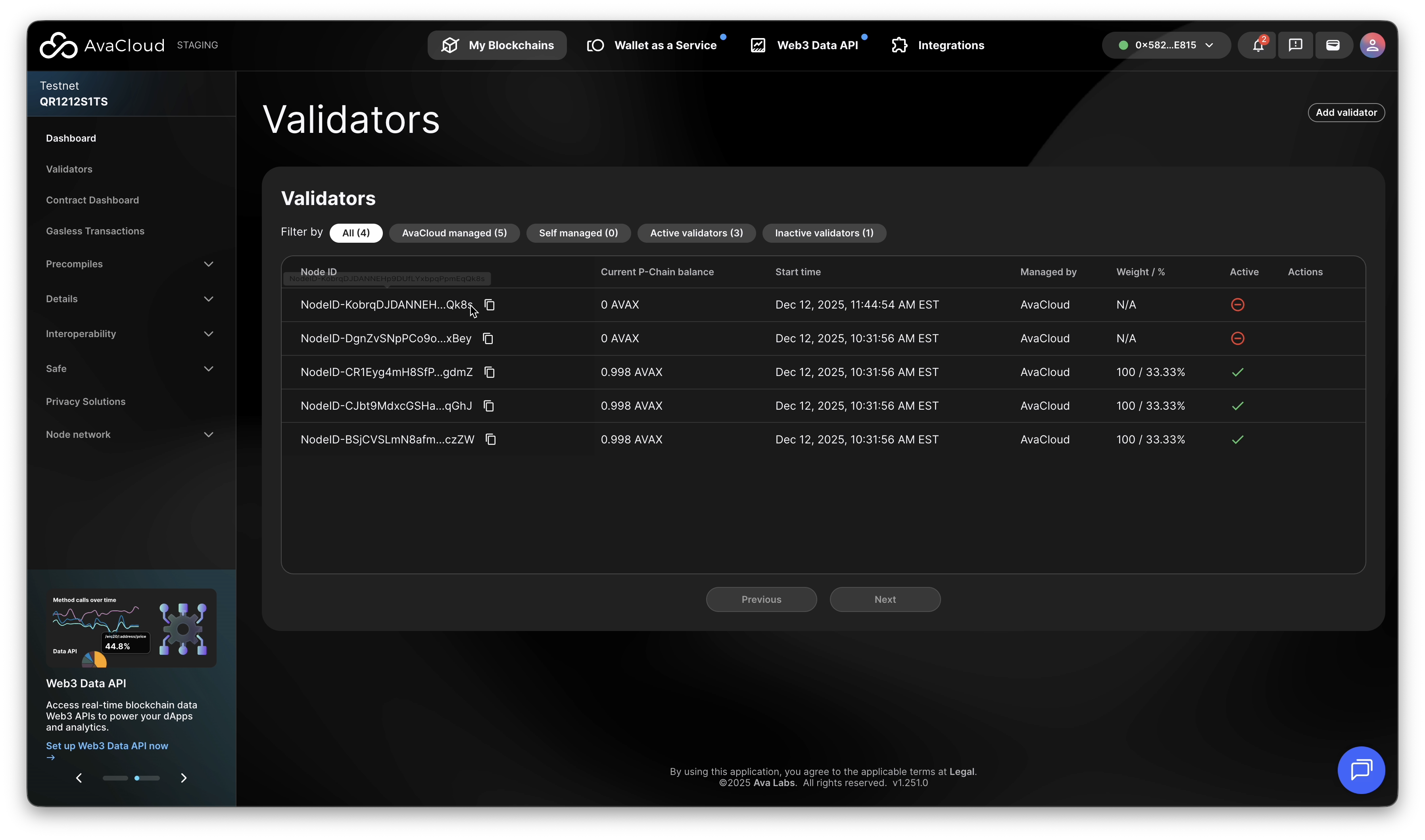Copy the NodeID-BSjCVSLmN8afm node ID
This screenshot has height=840, width=1425.
coord(491,440)
